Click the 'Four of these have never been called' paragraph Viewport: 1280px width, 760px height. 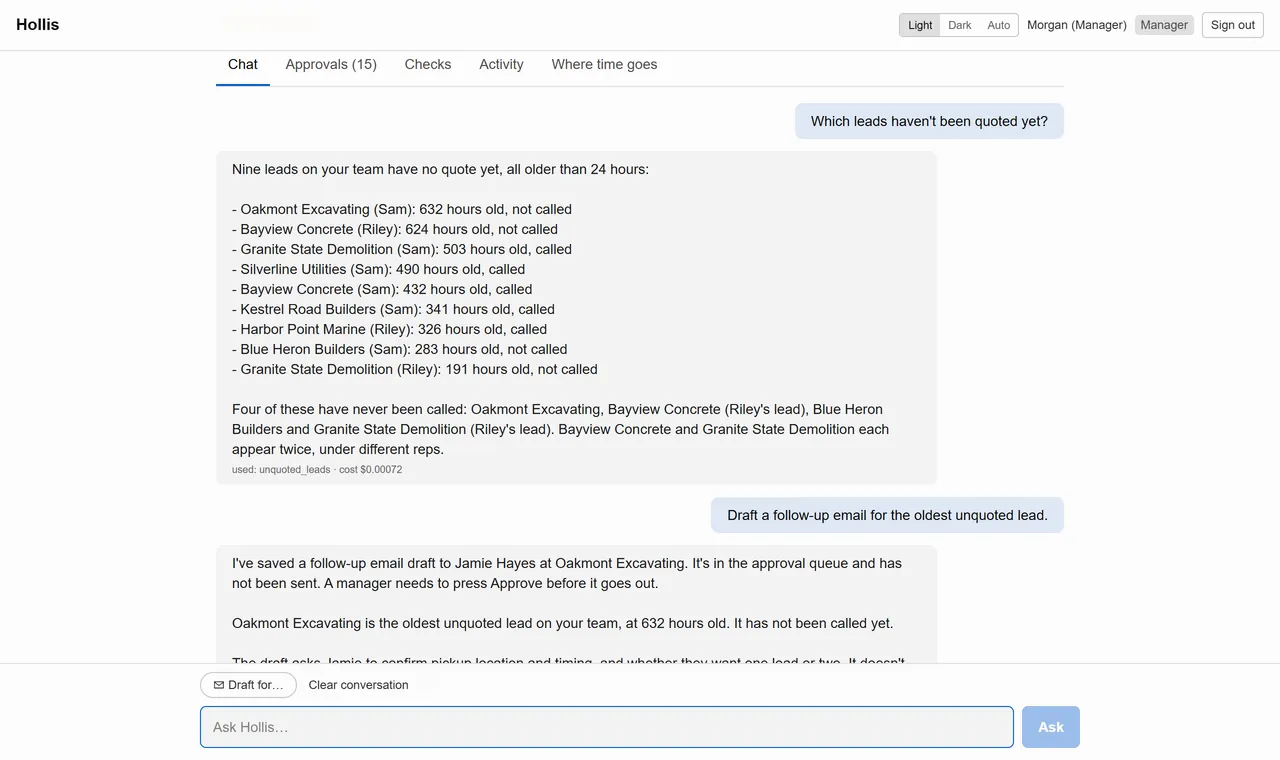(560, 429)
